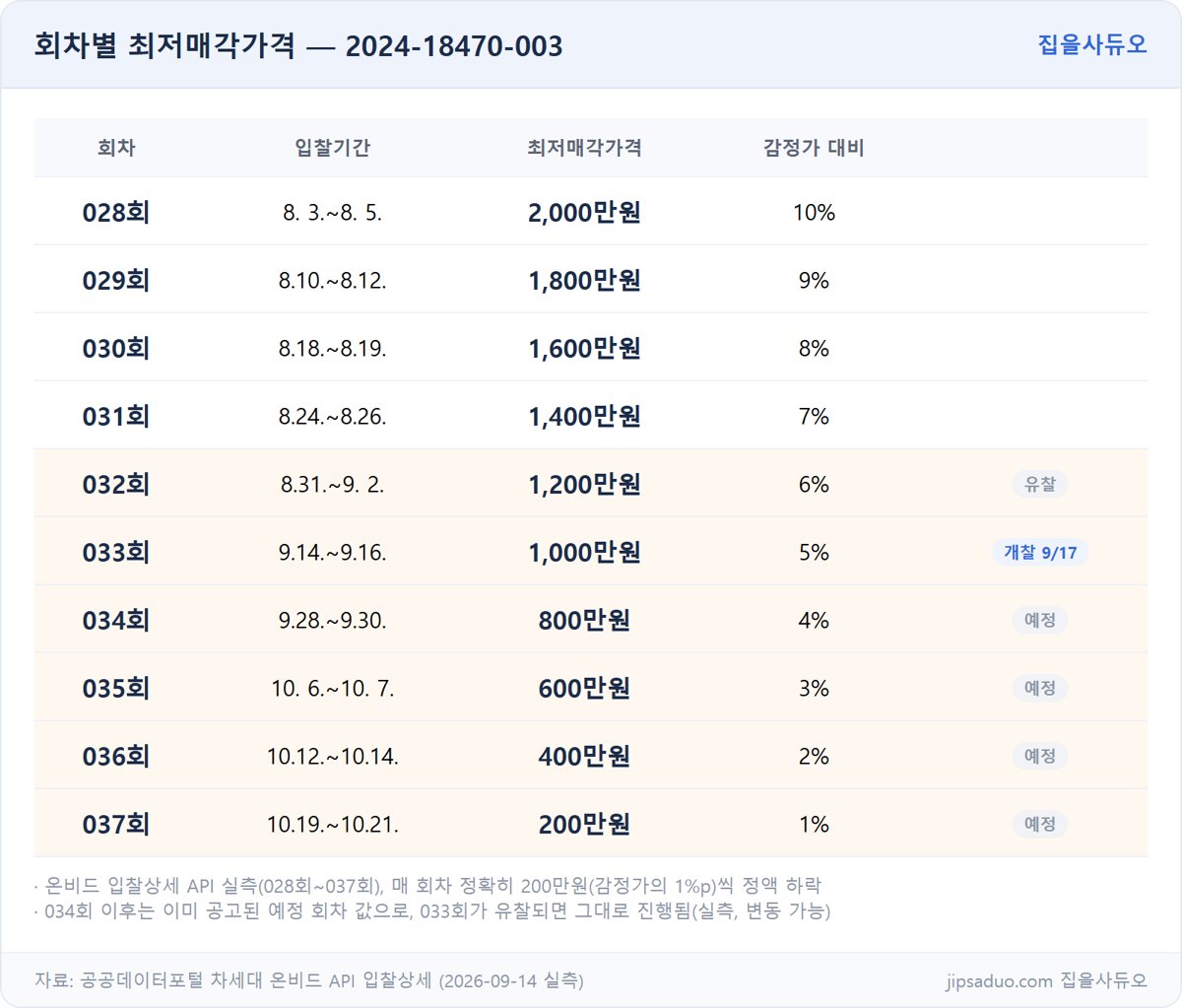The height and width of the screenshot is (1008, 1182).
Task: Click the 6% appraisal ratio
Action: click(814, 484)
